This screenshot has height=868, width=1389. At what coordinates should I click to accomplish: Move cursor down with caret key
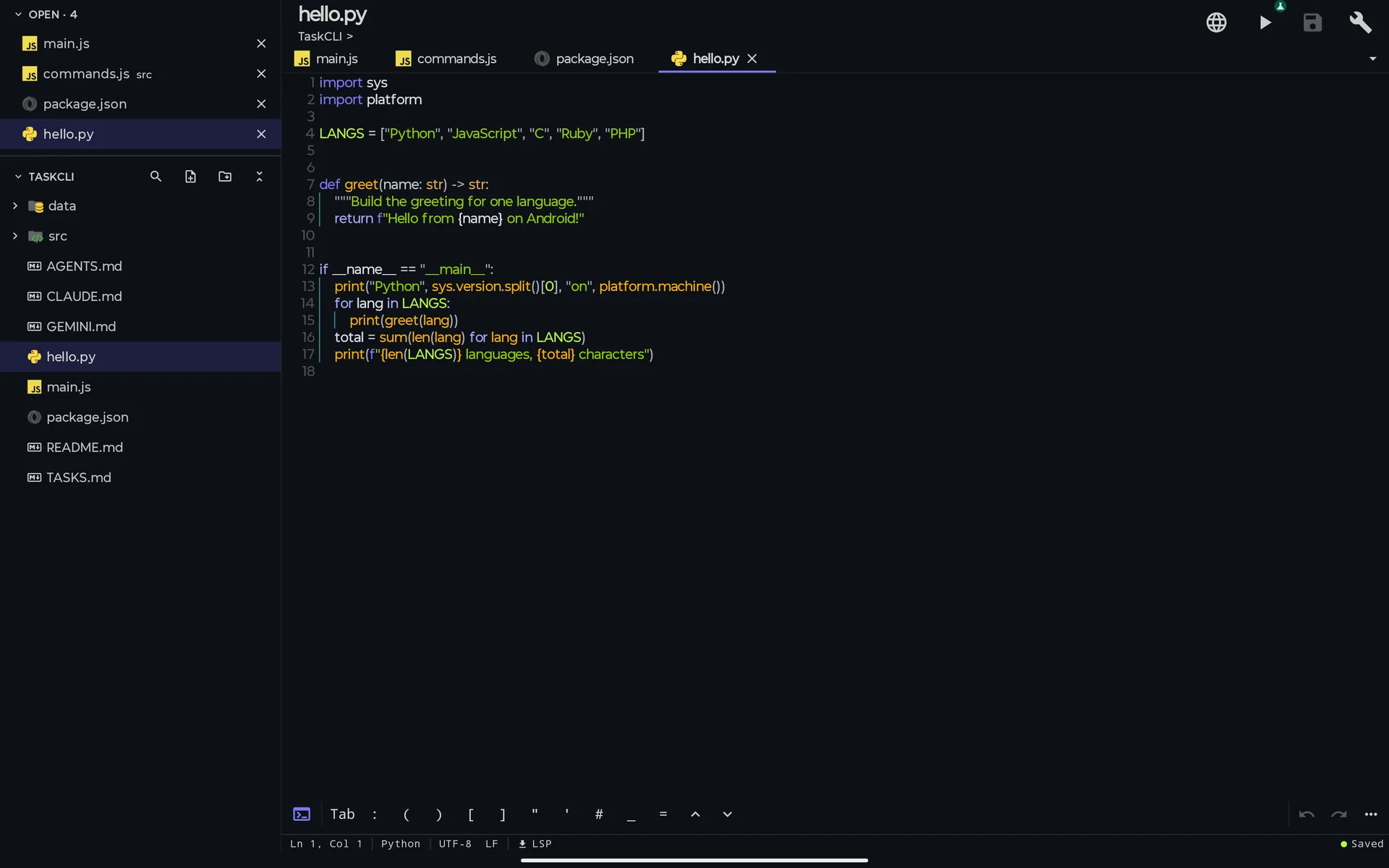[x=727, y=814]
